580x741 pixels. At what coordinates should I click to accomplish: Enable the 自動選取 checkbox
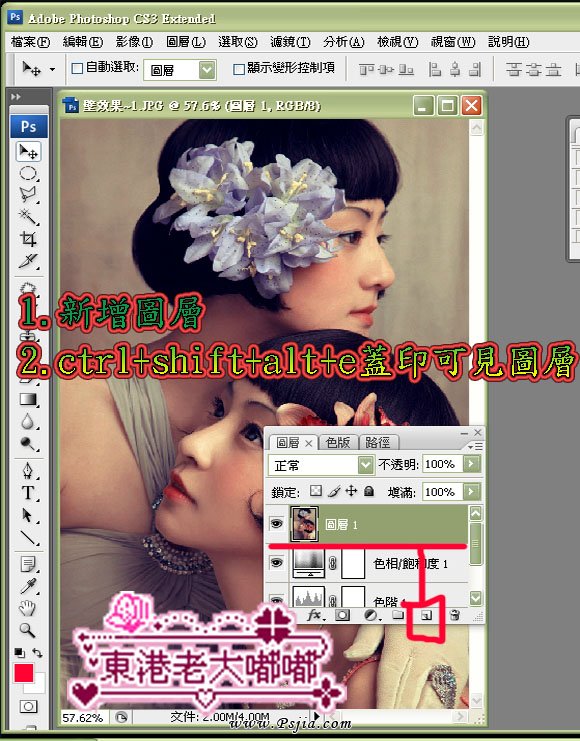click(77, 69)
